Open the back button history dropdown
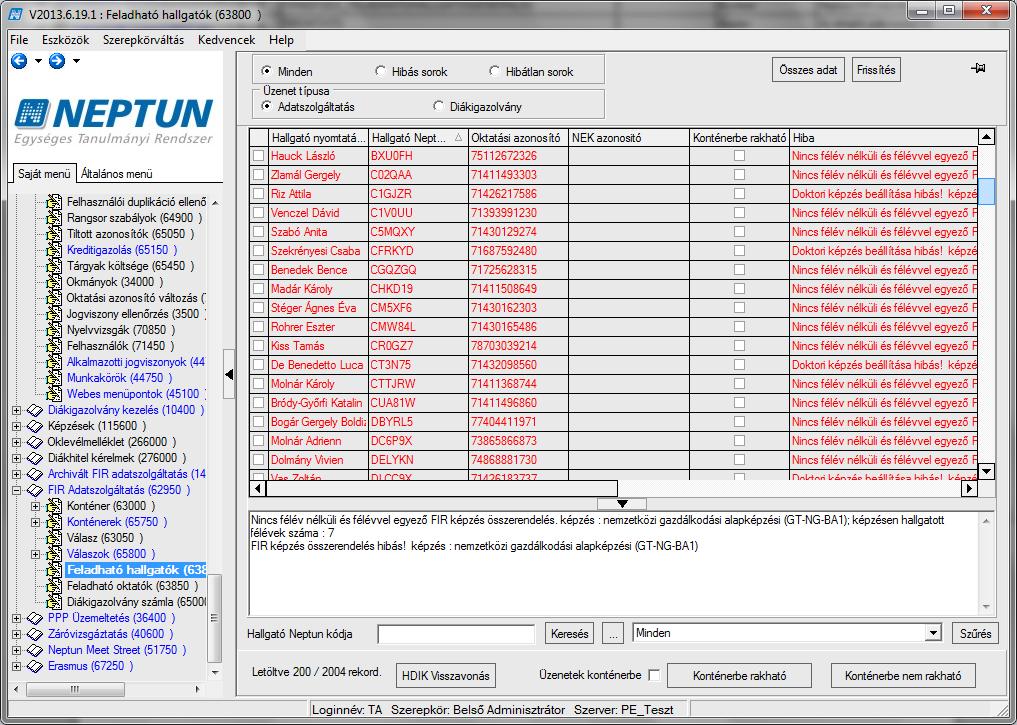 click(38, 61)
